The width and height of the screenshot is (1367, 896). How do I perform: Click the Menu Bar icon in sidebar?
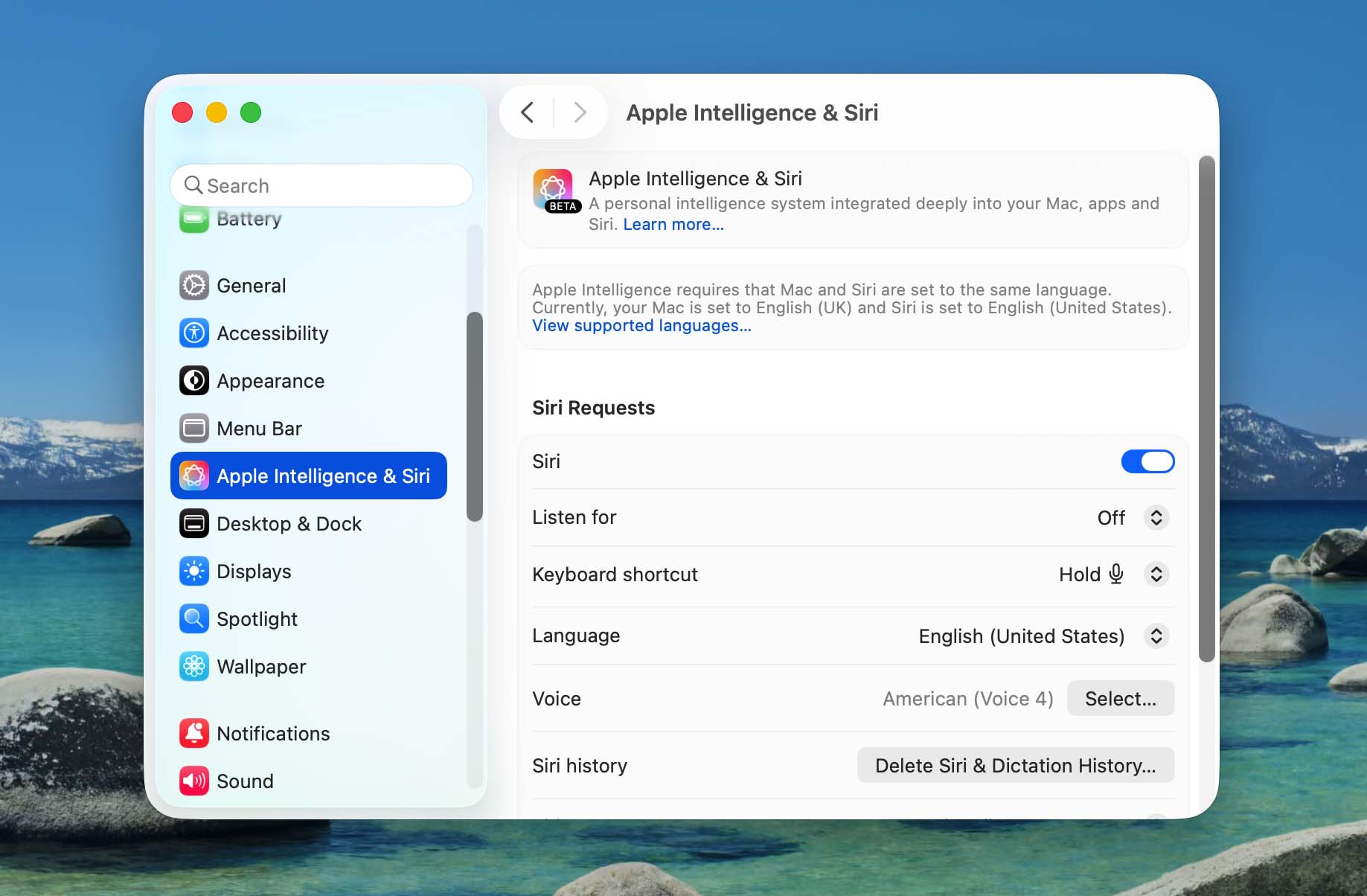pos(194,429)
